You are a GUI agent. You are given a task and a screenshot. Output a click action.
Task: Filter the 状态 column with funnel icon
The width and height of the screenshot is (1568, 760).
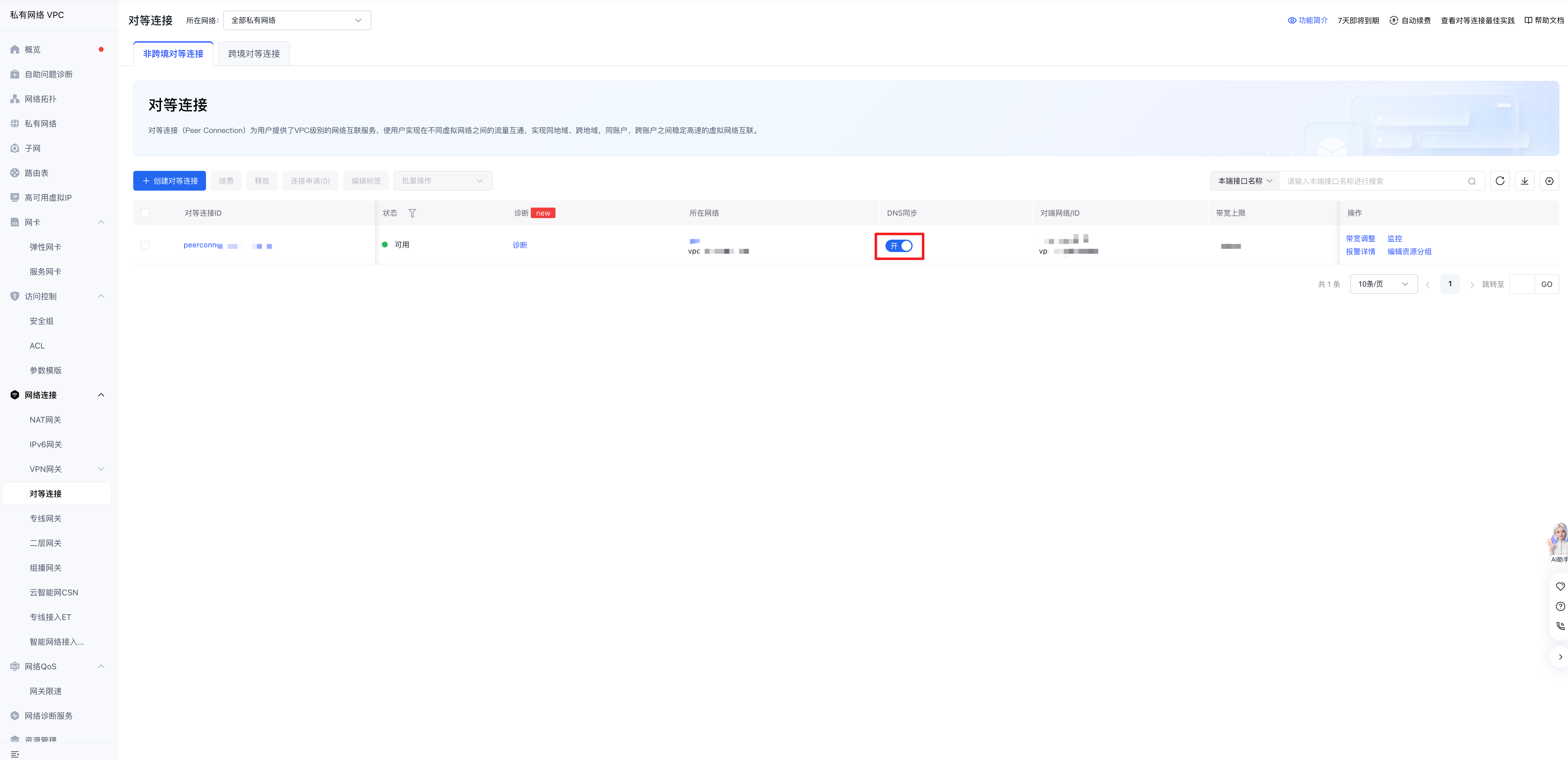point(412,213)
